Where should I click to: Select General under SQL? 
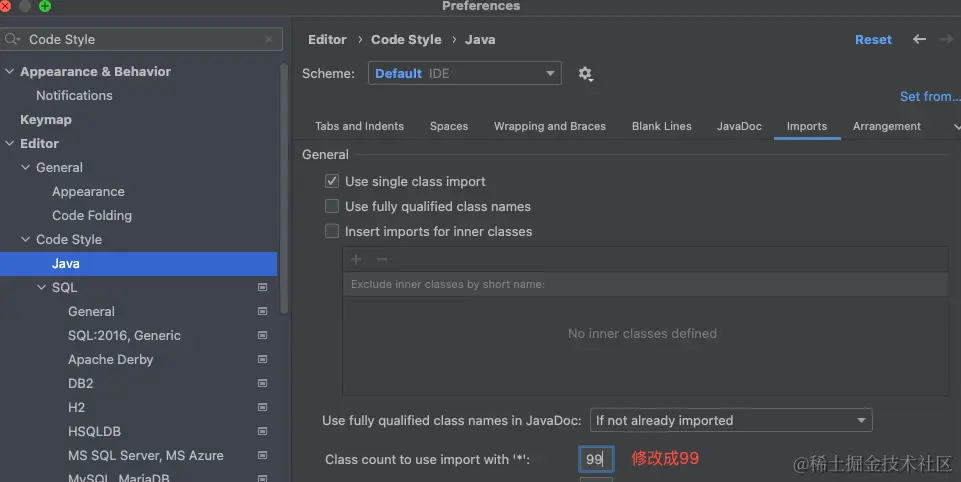91,311
